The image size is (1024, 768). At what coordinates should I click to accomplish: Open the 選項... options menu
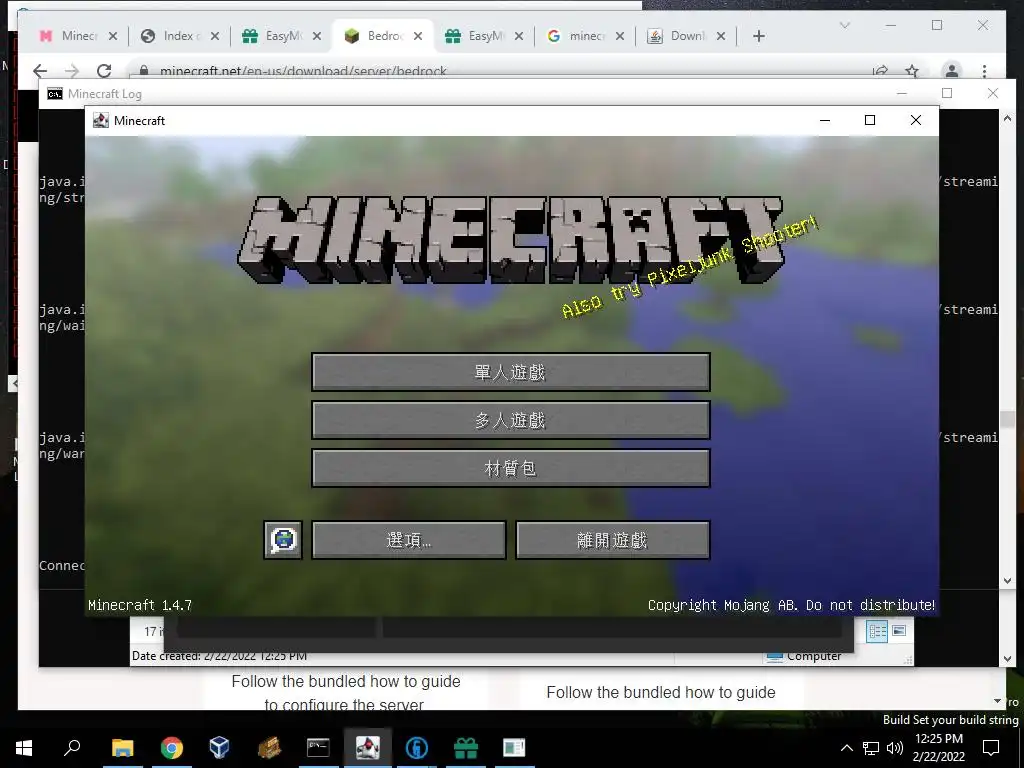[409, 540]
